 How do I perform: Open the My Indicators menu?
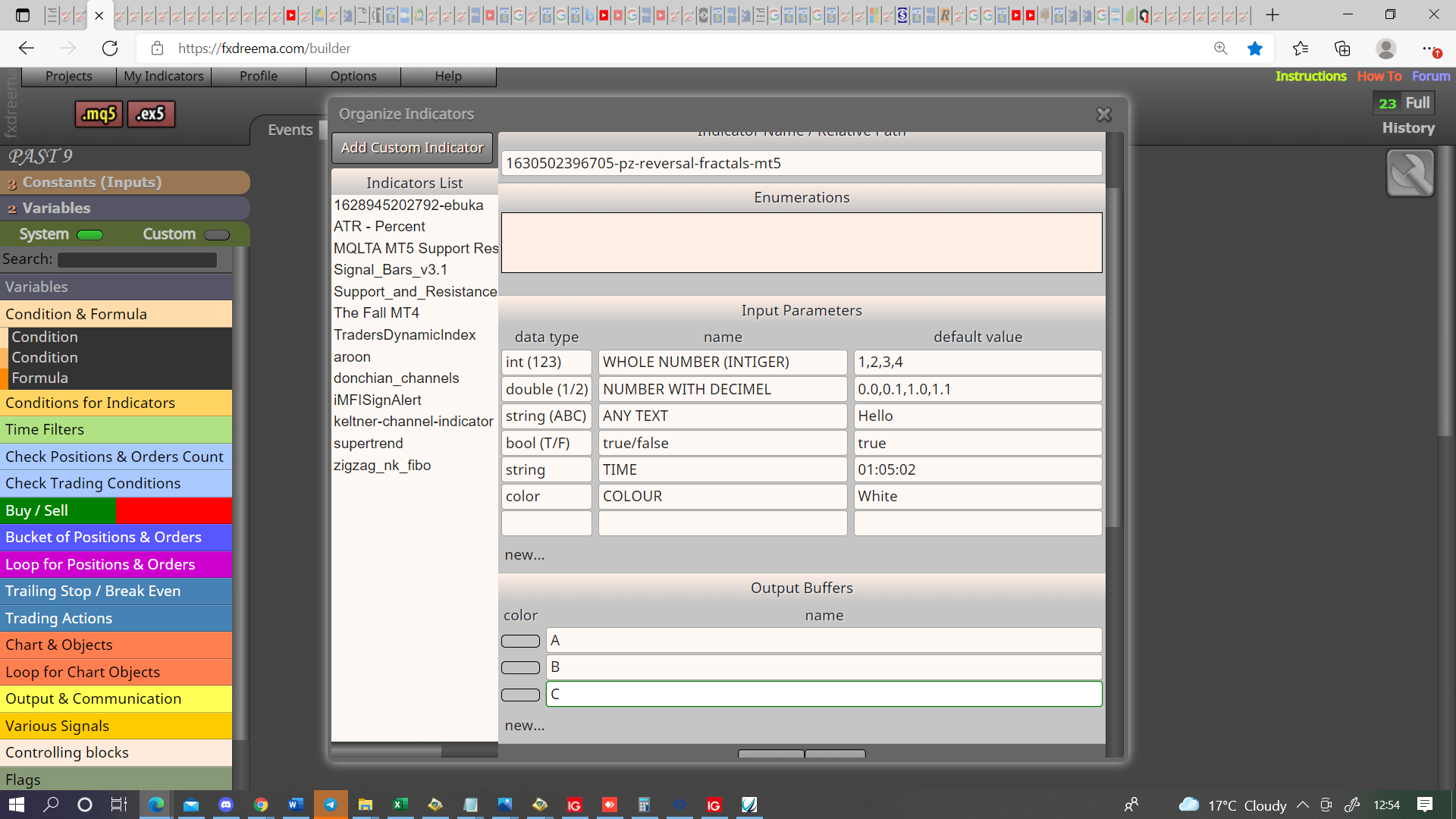(x=164, y=76)
